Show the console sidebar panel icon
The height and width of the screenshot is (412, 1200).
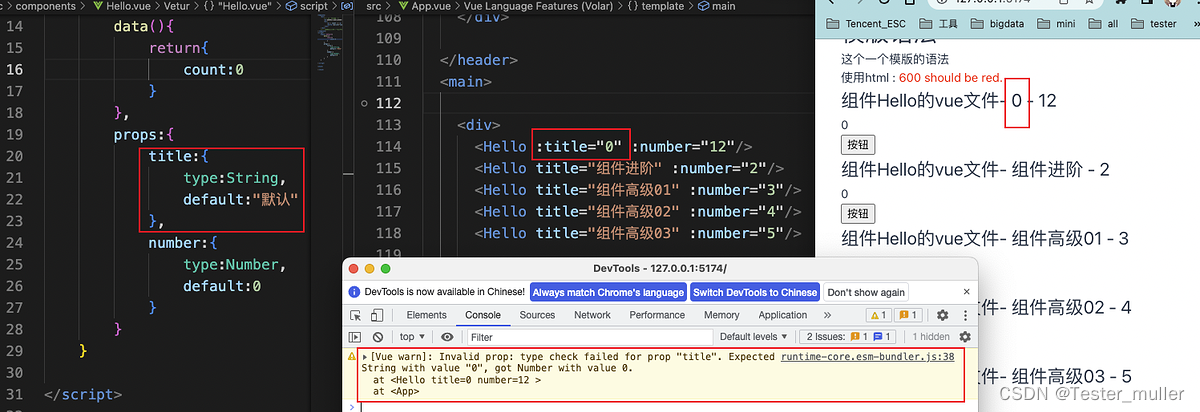pos(355,337)
